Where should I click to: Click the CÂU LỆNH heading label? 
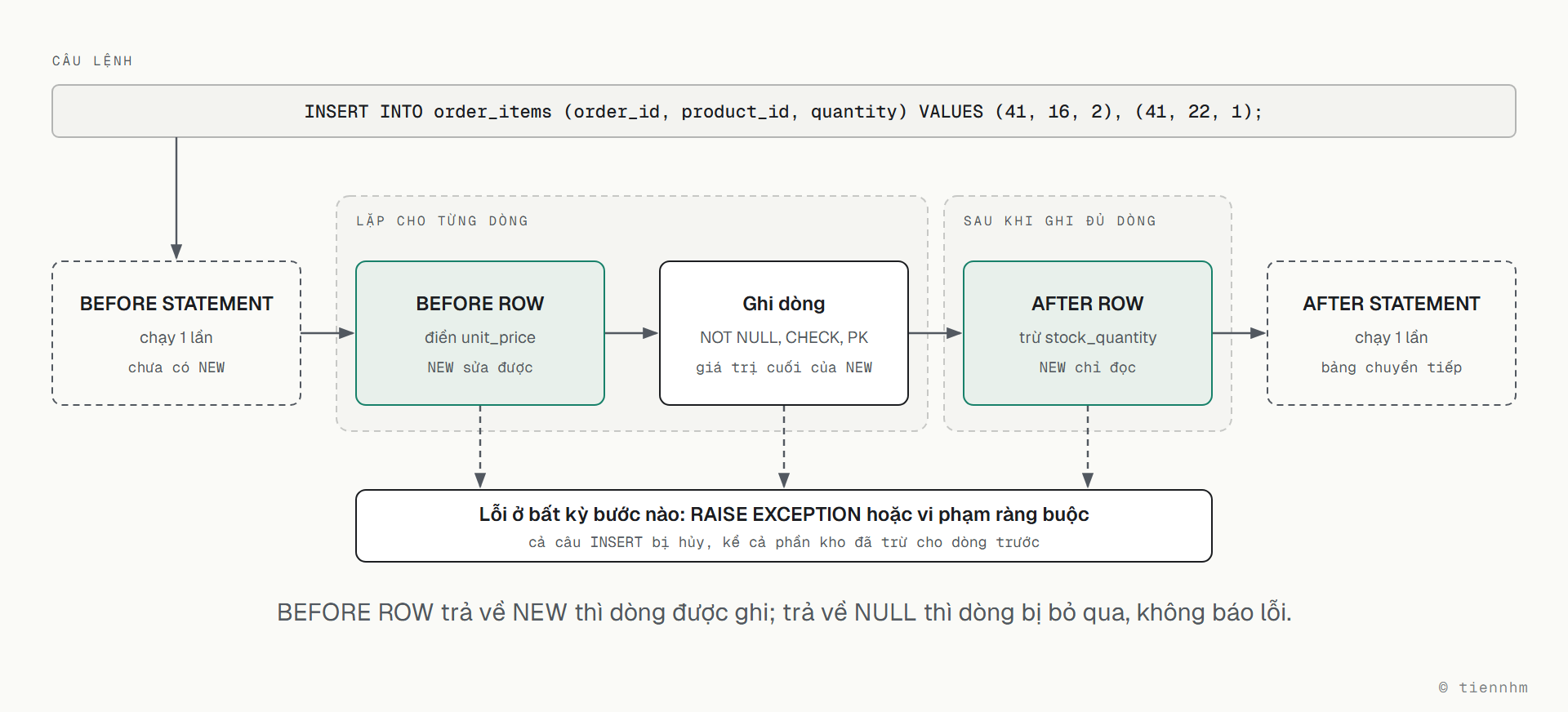(92, 61)
